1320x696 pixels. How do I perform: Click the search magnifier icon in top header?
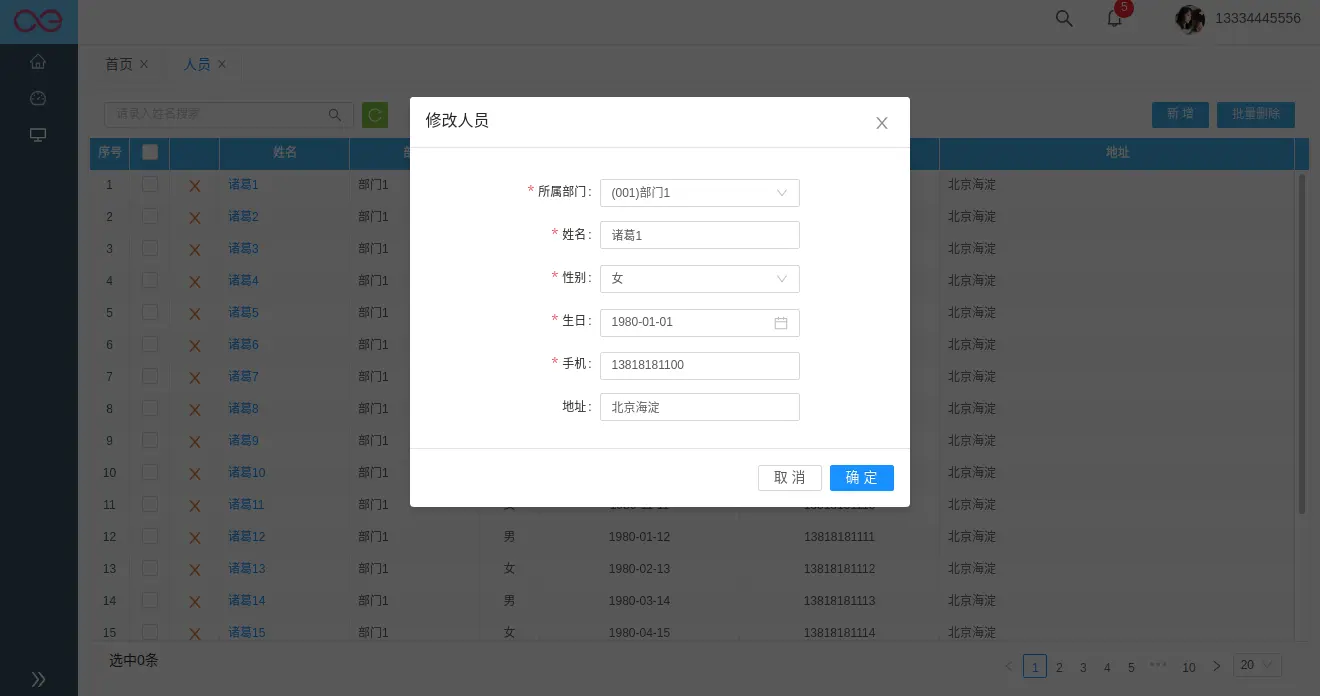[x=1064, y=18]
